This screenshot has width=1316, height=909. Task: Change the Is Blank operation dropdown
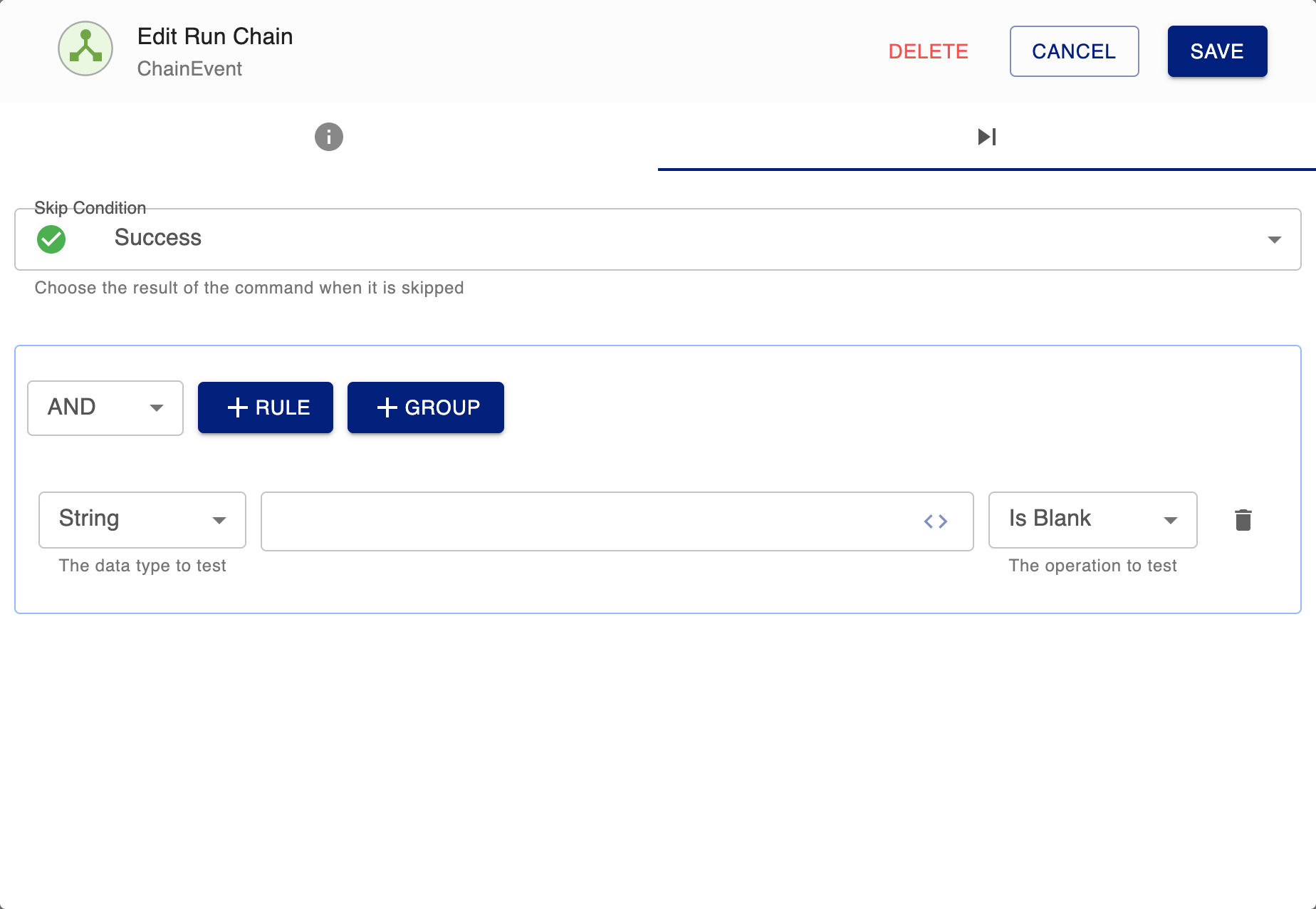point(1170,520)
